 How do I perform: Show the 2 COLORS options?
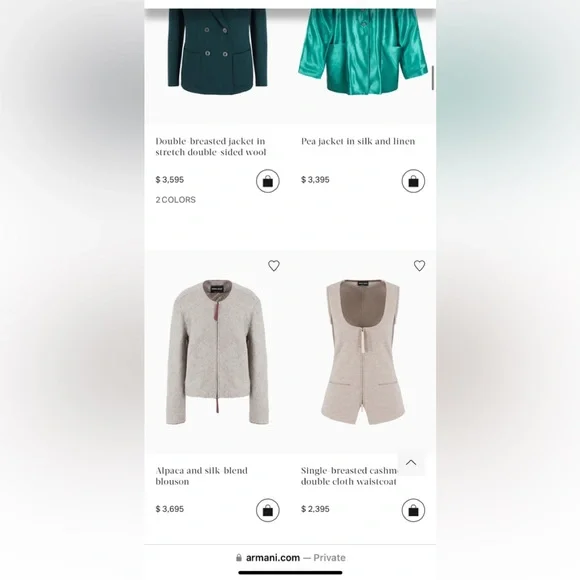click(x=176, y=200)
